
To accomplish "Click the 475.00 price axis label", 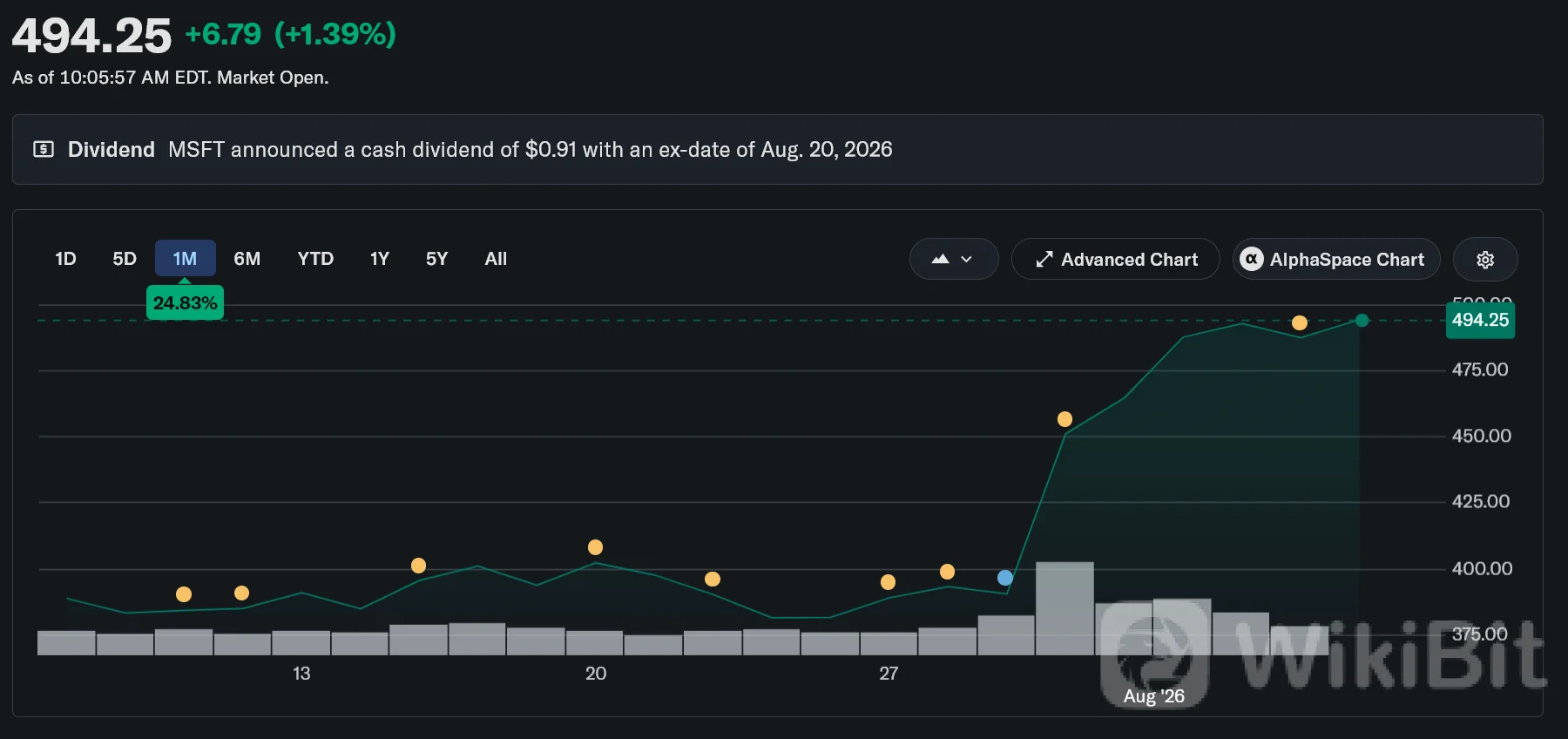I will [1480, 369].
